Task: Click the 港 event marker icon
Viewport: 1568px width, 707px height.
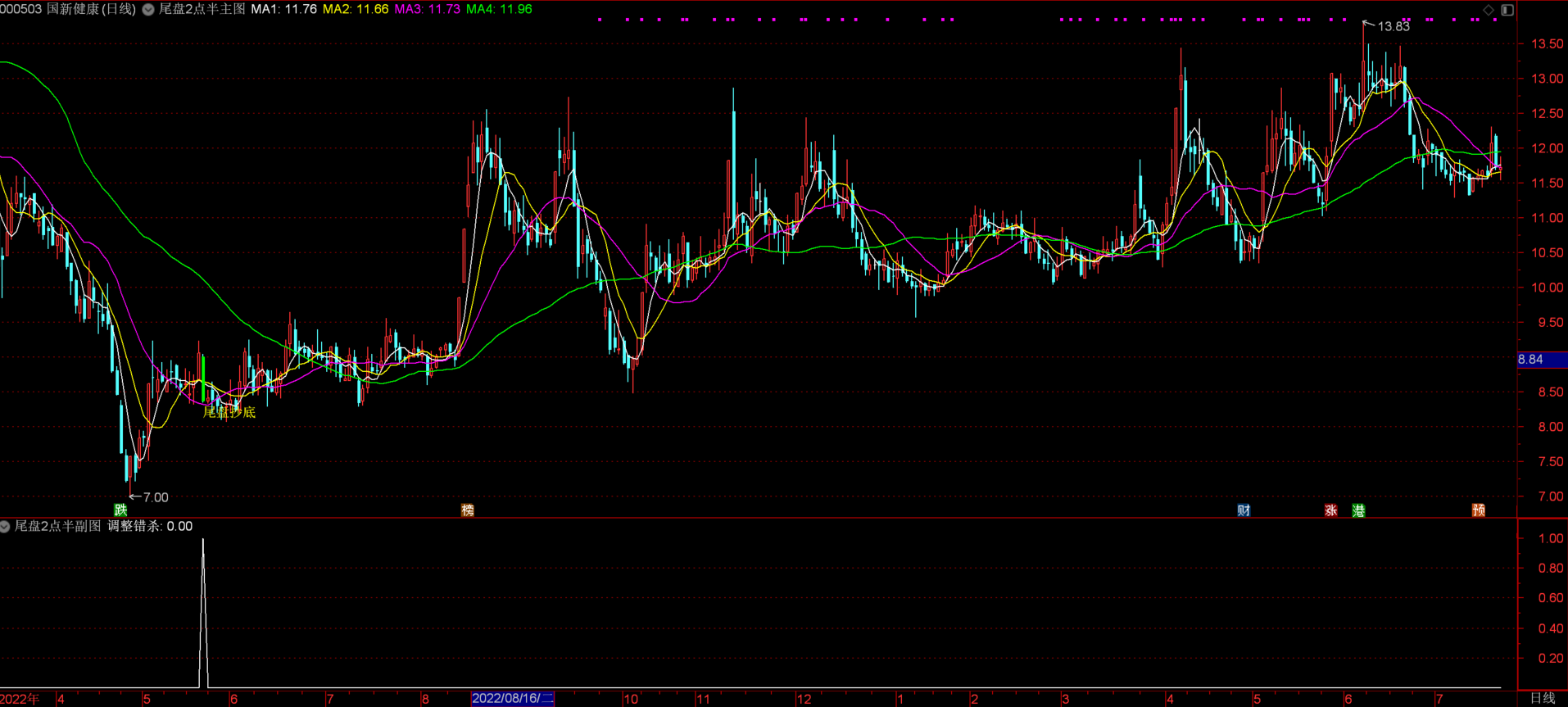Action: (x=1358, y=510)
